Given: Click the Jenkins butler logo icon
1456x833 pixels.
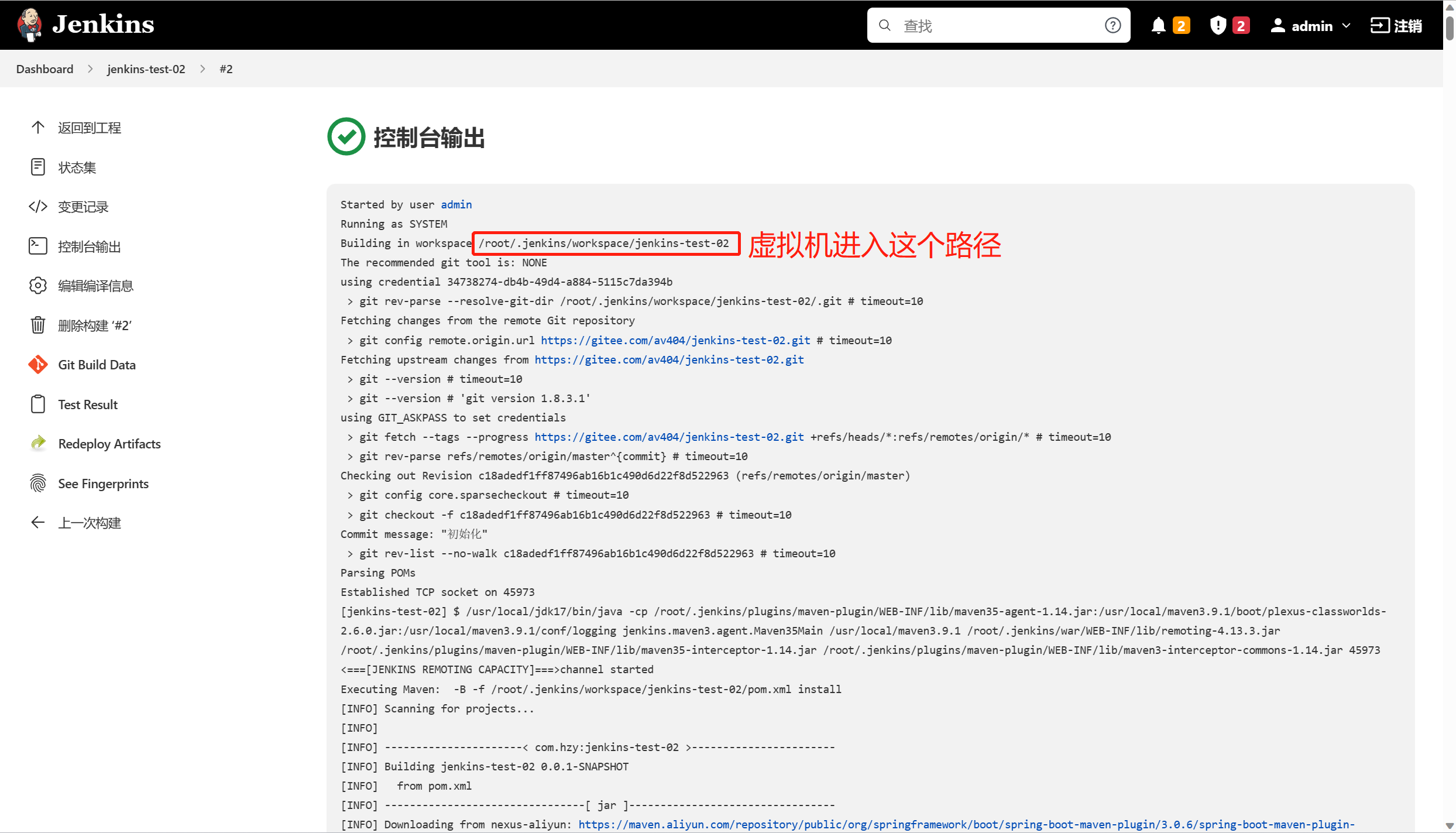Looking at the screenshot, I should pyautogui.click(x=29, y=25).
